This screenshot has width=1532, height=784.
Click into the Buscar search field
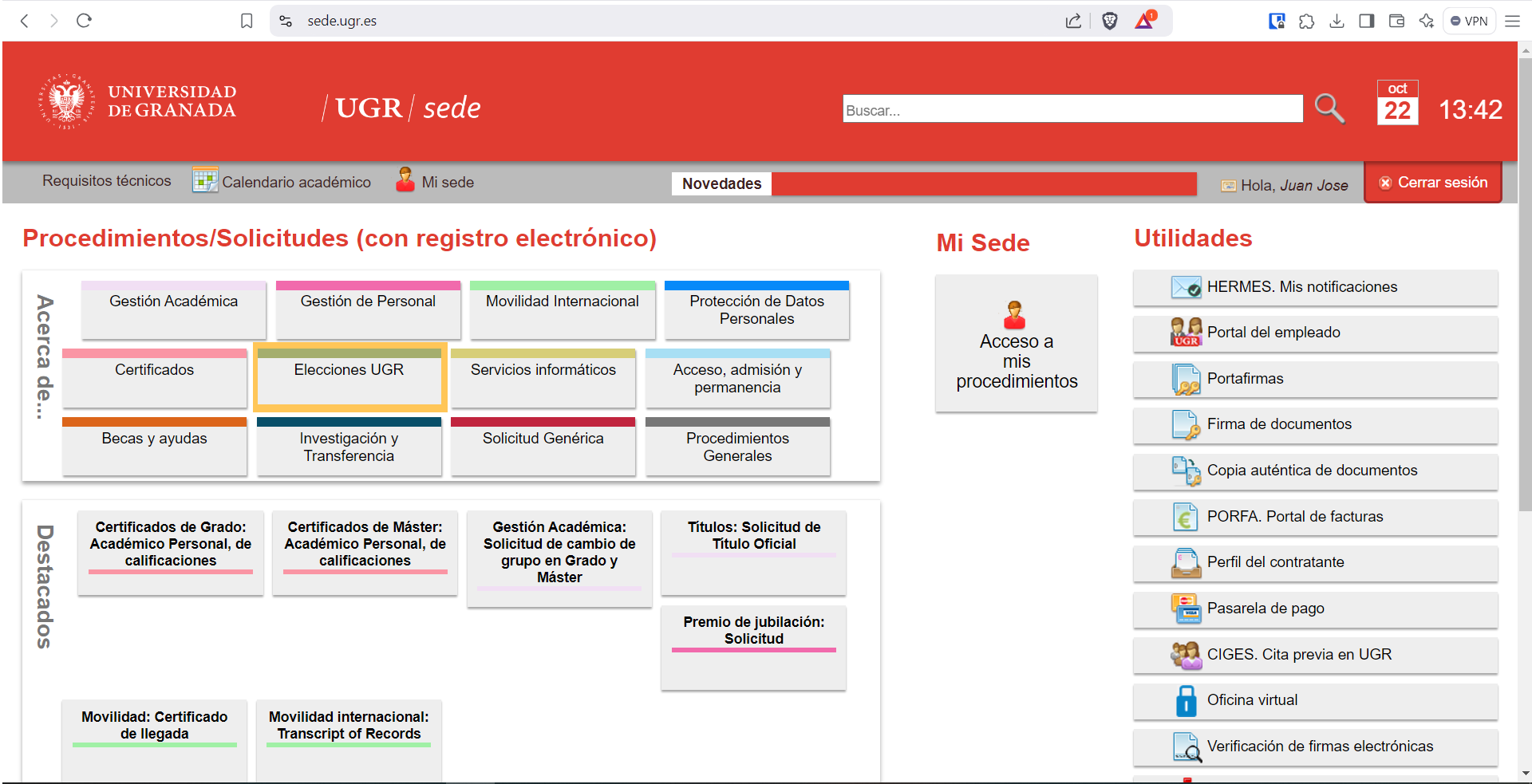(1072, 109)
